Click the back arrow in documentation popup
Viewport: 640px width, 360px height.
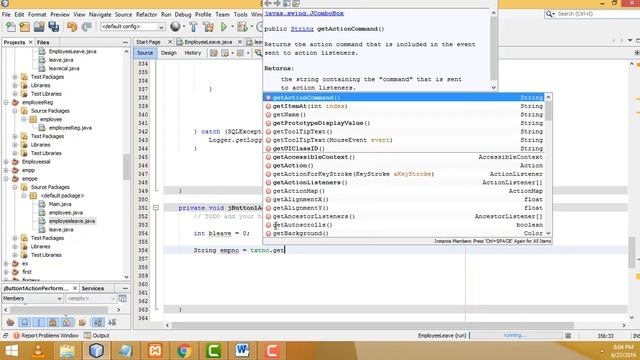(268, 4)
